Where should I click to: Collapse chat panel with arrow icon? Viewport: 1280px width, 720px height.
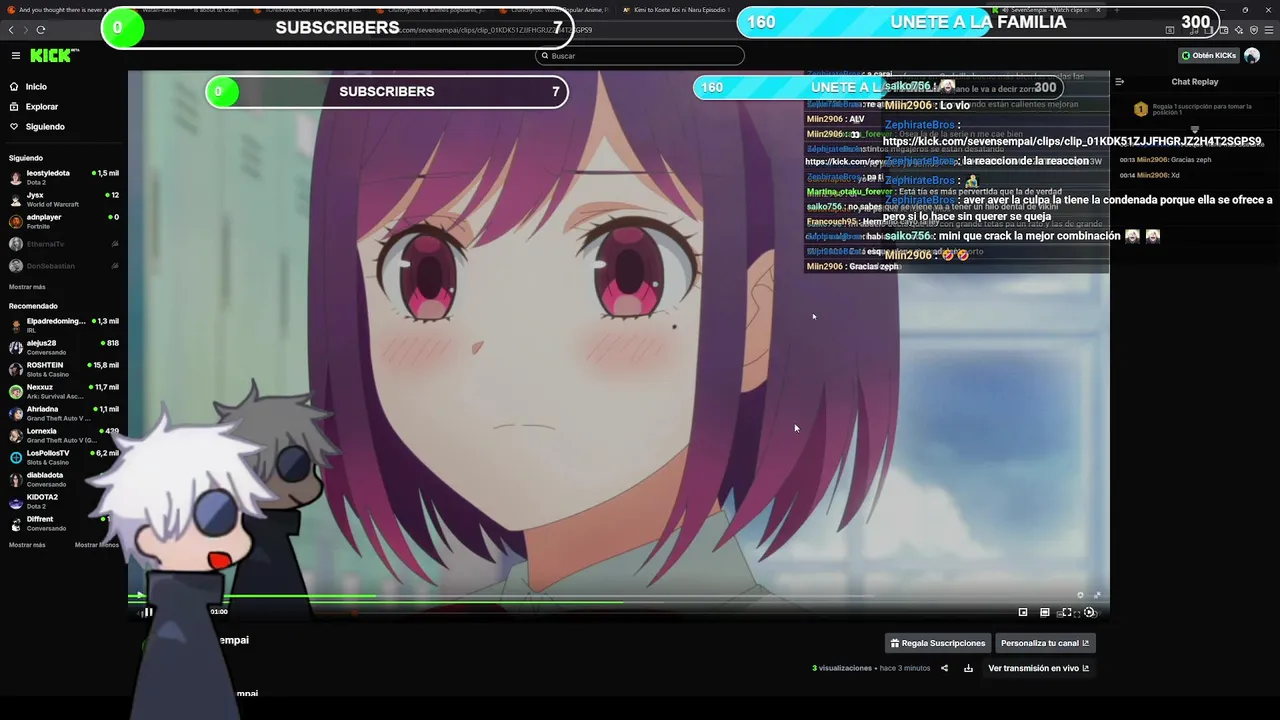point(1119,82)
